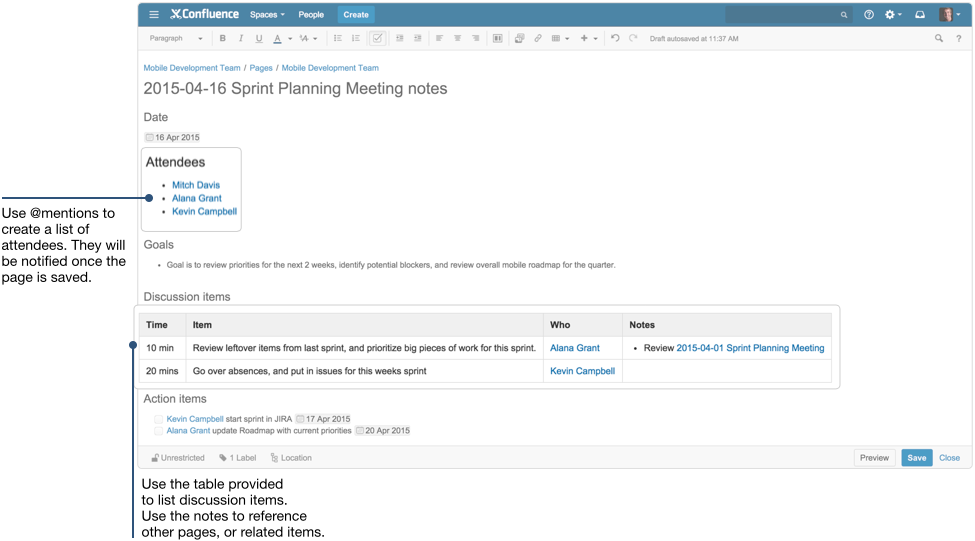Click the Mitch Davis mention
975x541 pixels.
tap(196, 185)
